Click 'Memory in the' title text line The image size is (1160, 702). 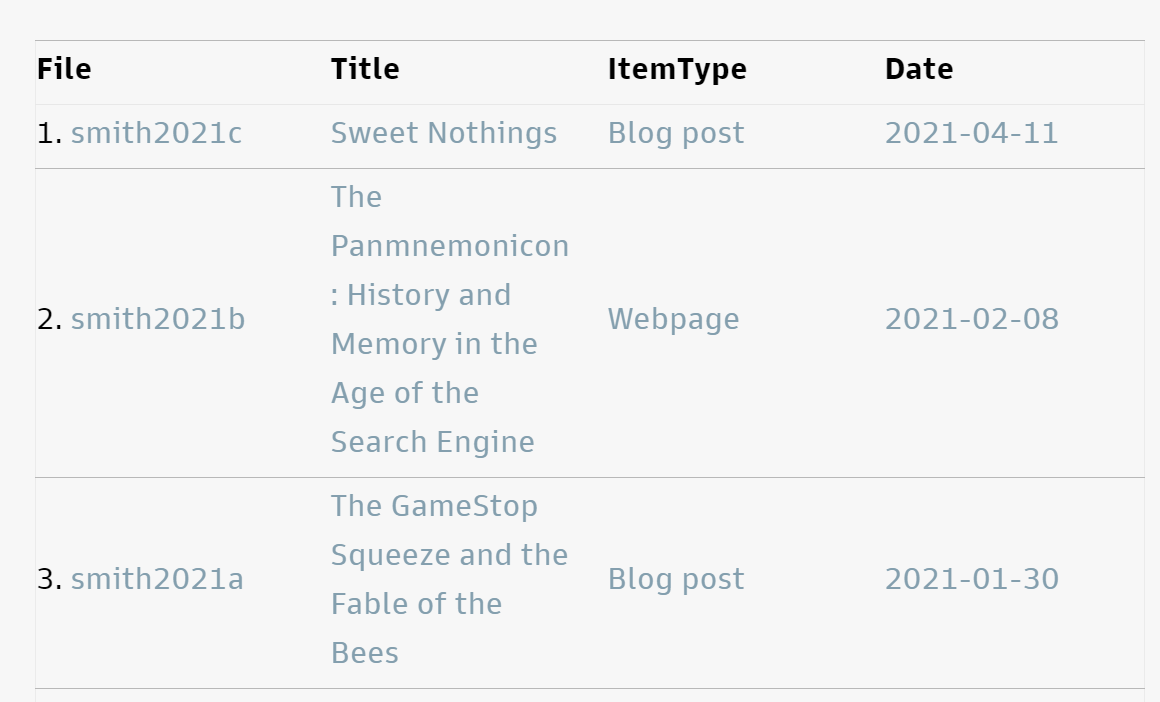point(434,344)
